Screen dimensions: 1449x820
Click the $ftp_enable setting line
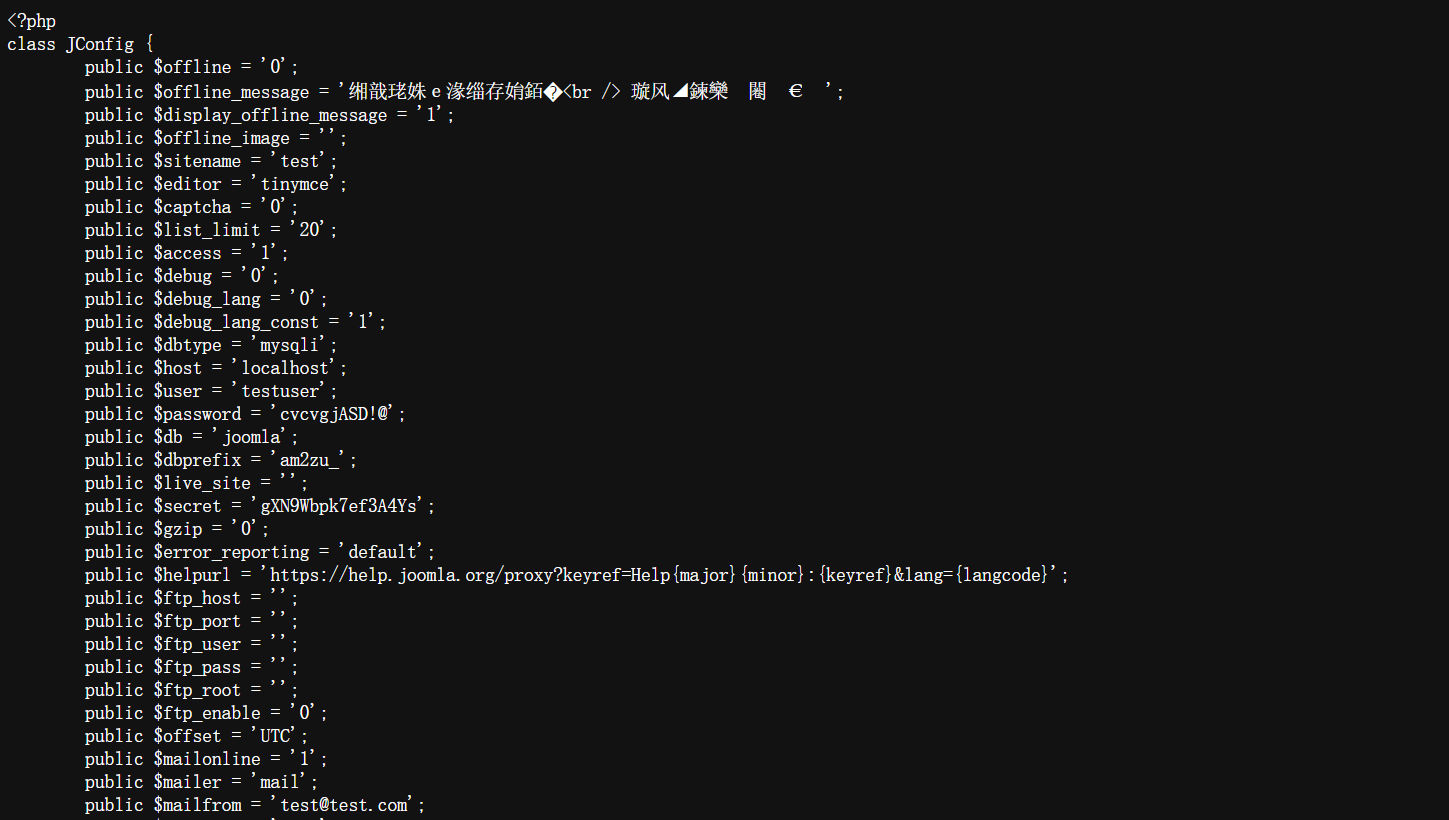[x=206, y=712]
